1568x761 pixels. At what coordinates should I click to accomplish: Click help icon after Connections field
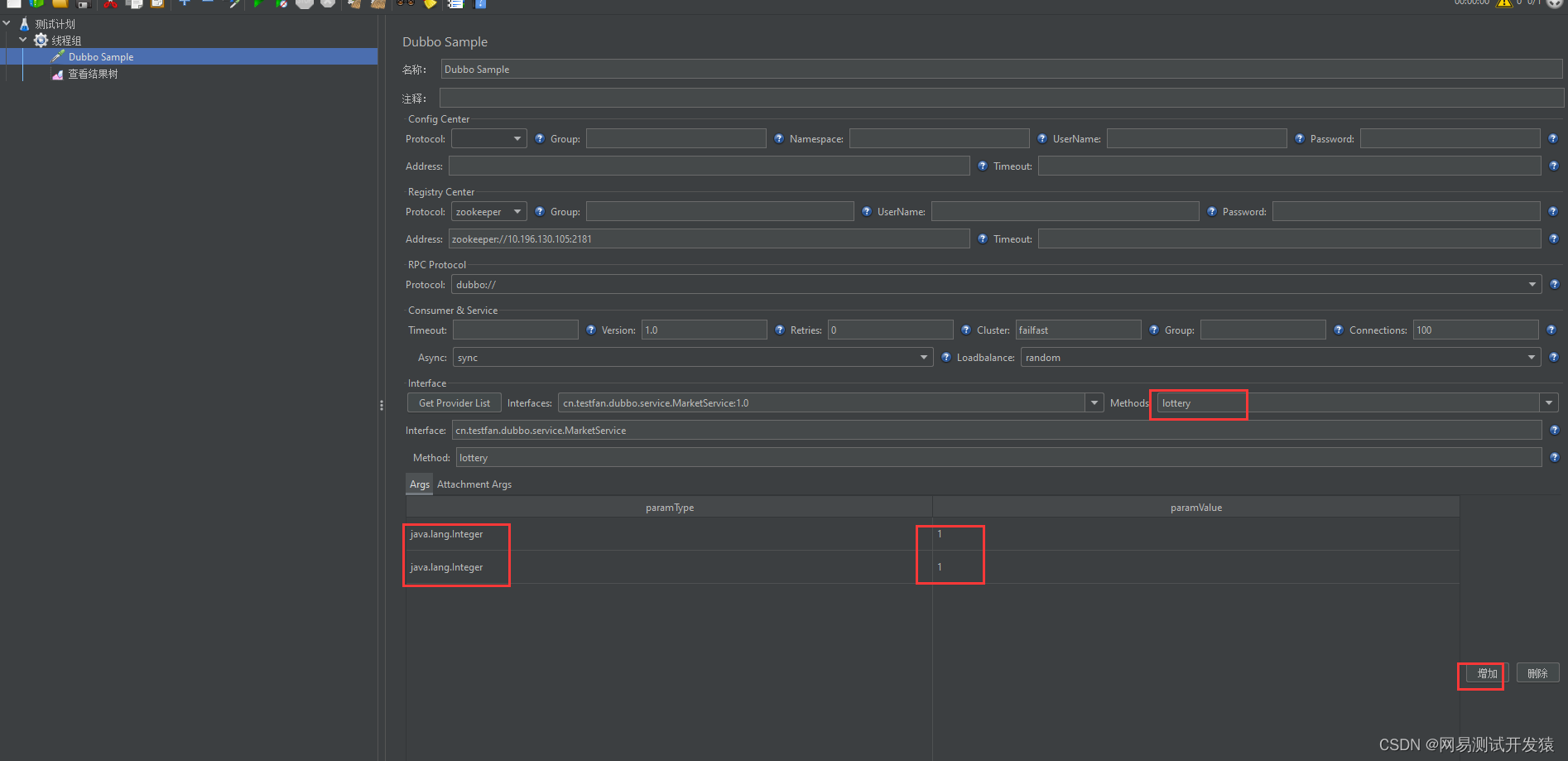[1551, 330]
